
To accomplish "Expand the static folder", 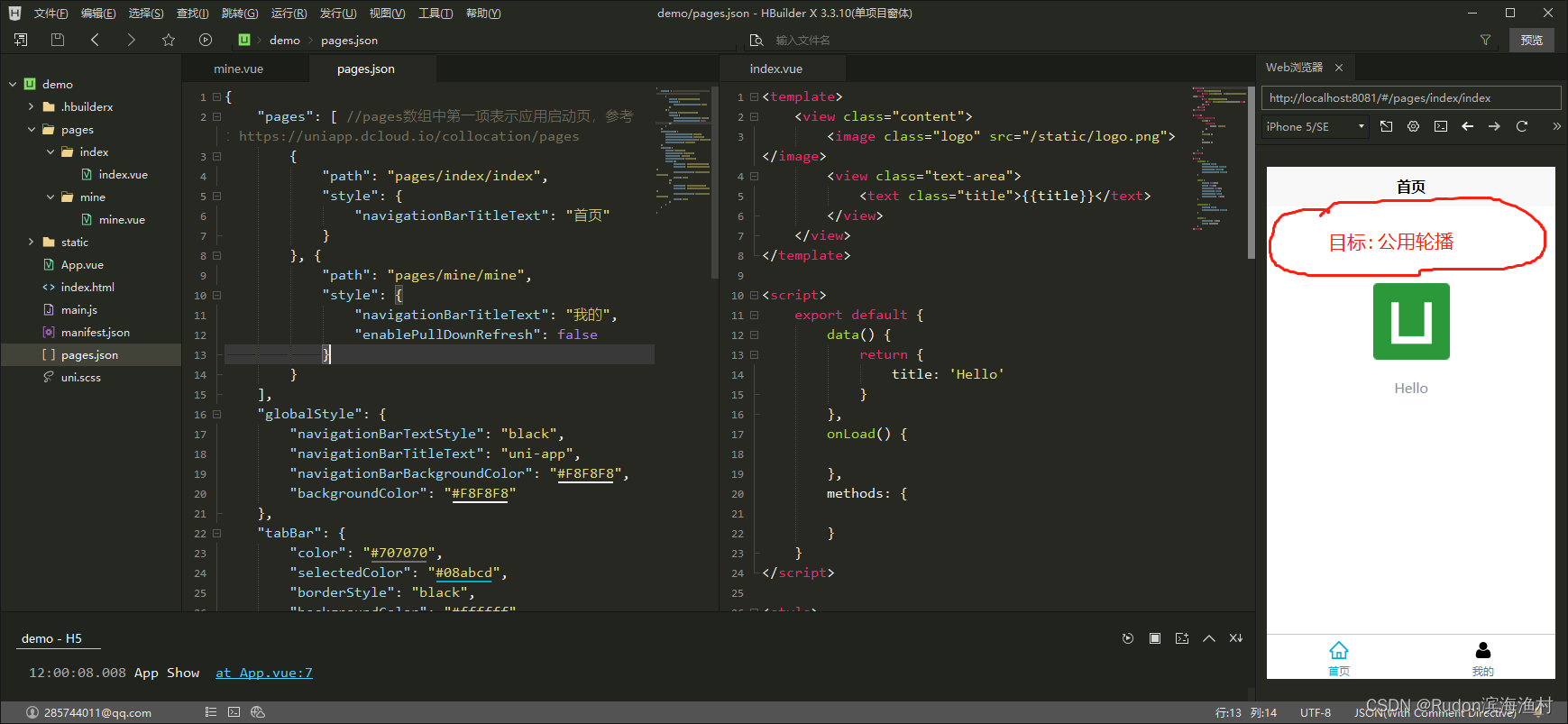I will click(x=32, y=242).
